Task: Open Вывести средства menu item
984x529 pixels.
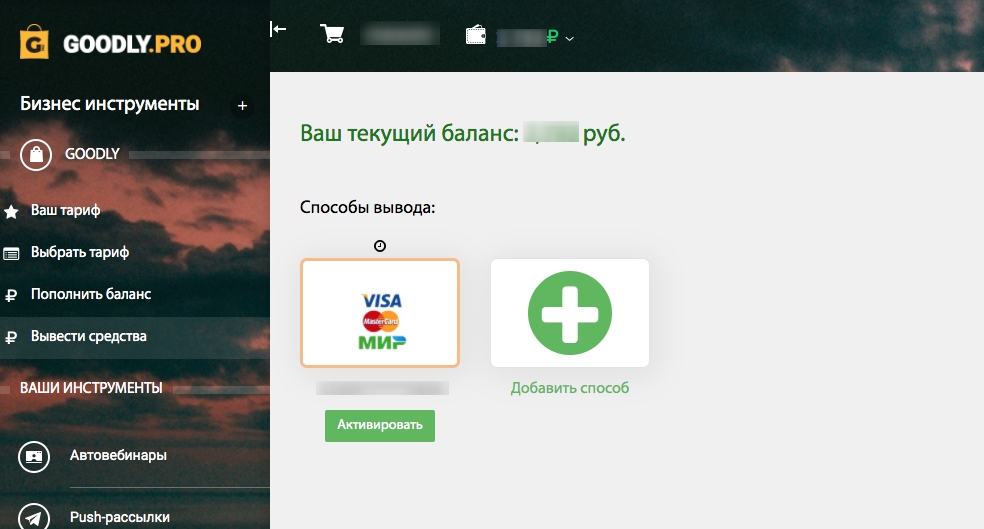Action: (88, 336)
